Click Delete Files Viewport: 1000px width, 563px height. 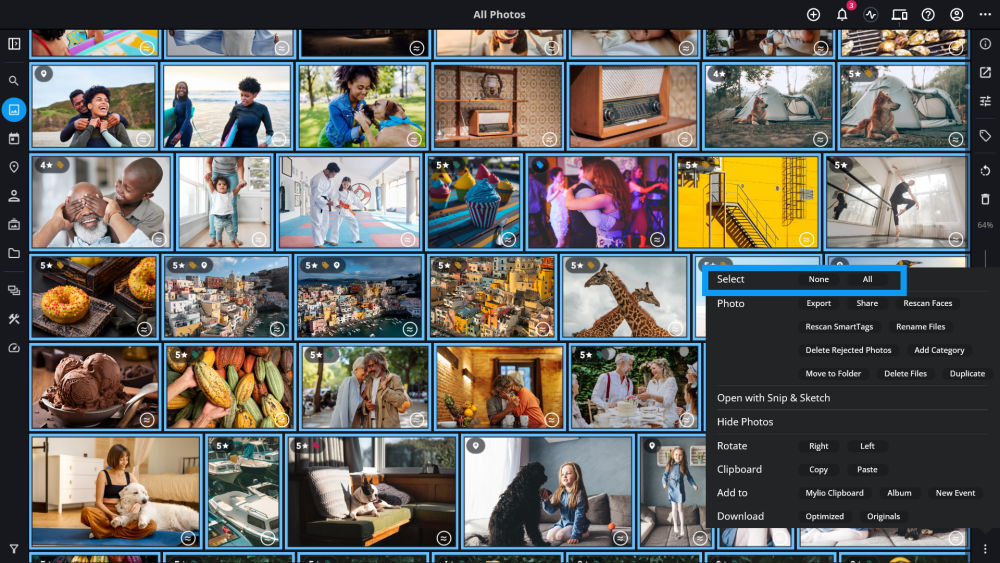tap(905, 374)
